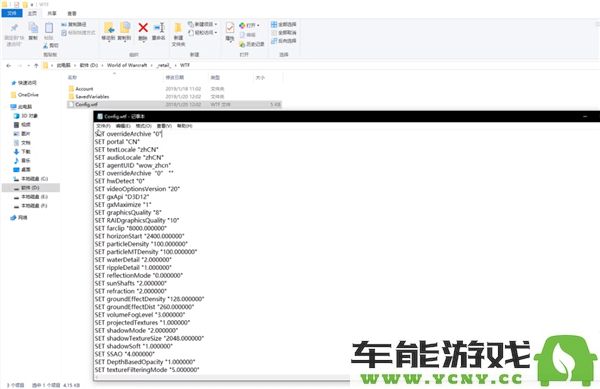
Task: Select Local Disk (E:) in sidebar
Action: [x=31, y=197]
